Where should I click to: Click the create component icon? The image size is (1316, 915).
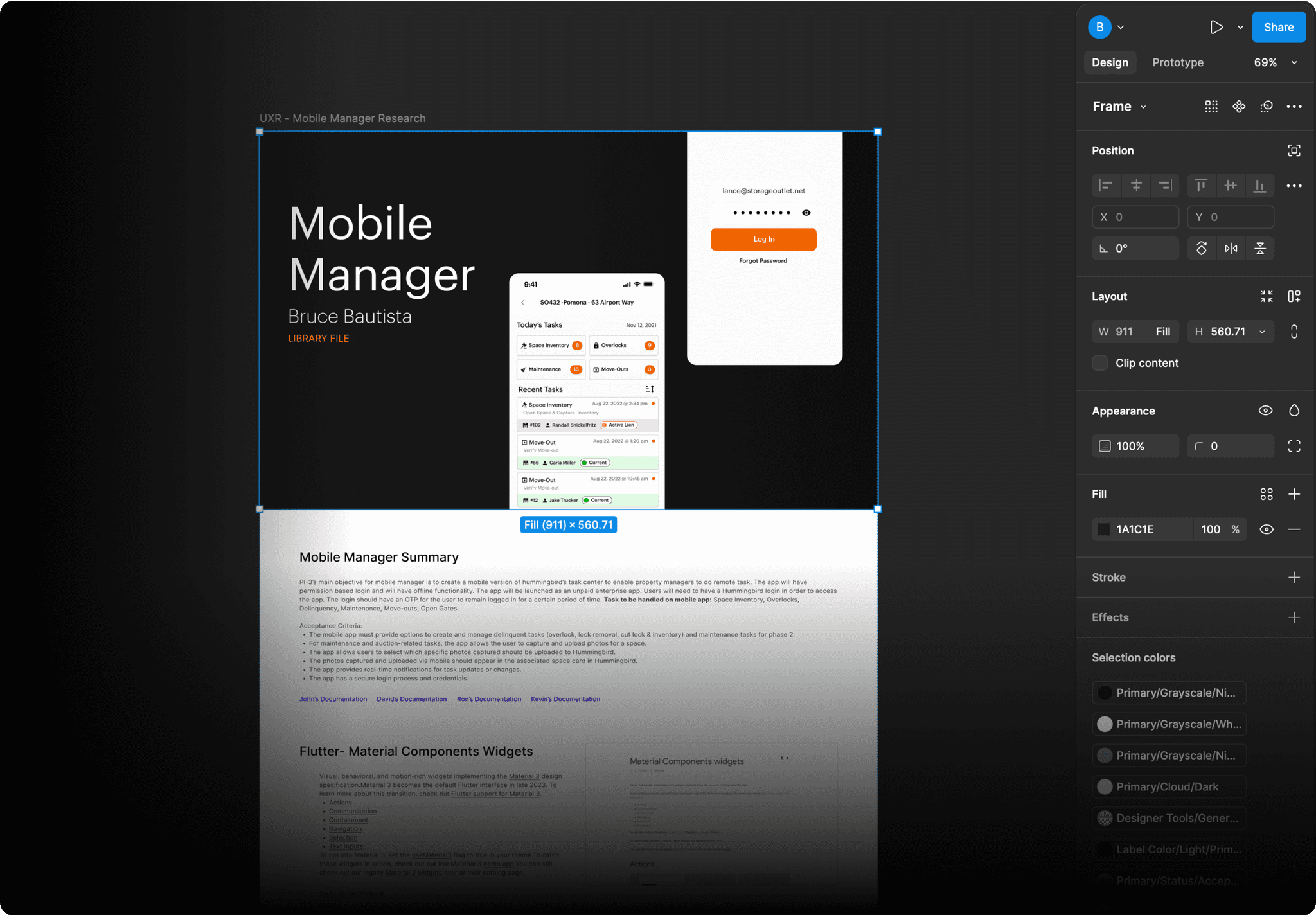coord(1239,107)
